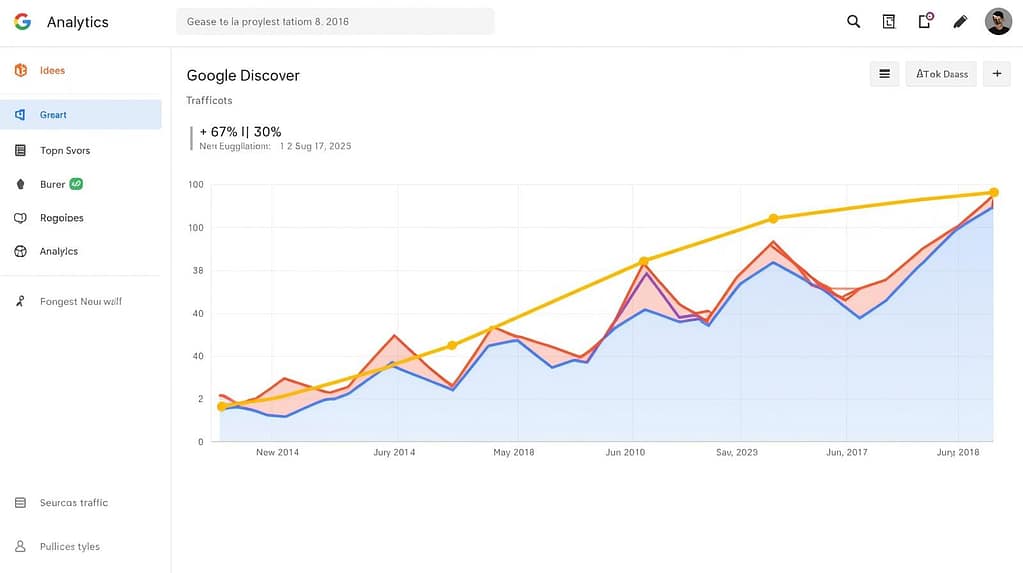1023x573 pixels.
Task: Click the pencil edit icon
Action: 960,21
